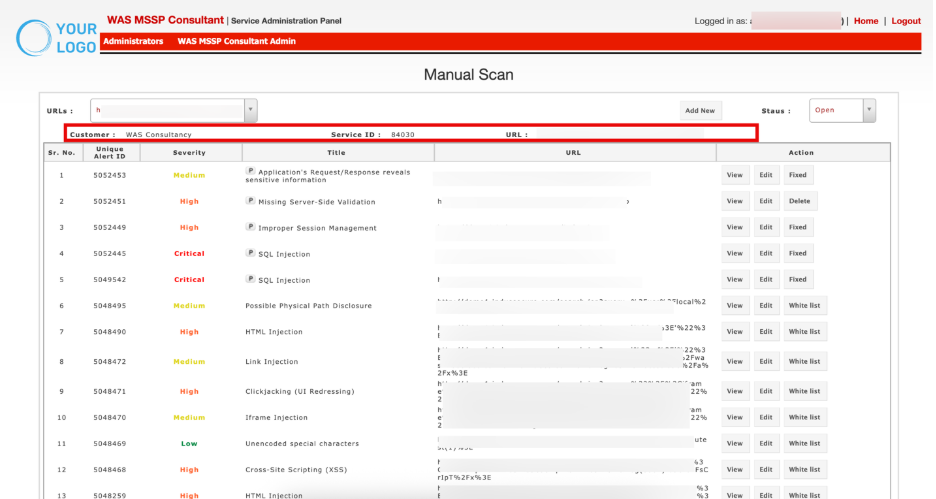View the Link Injection alert

pyautogui.click(x=734, y=362)
